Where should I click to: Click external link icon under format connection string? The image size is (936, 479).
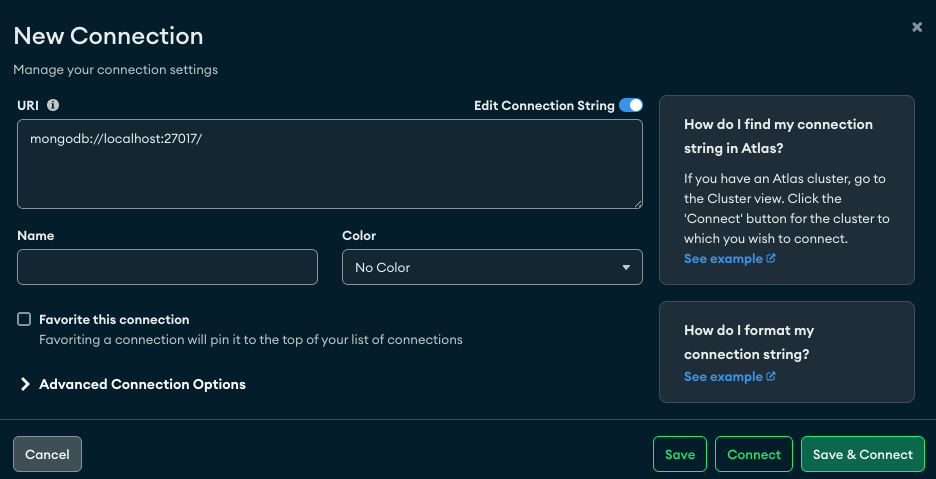[x=771, y=377]
